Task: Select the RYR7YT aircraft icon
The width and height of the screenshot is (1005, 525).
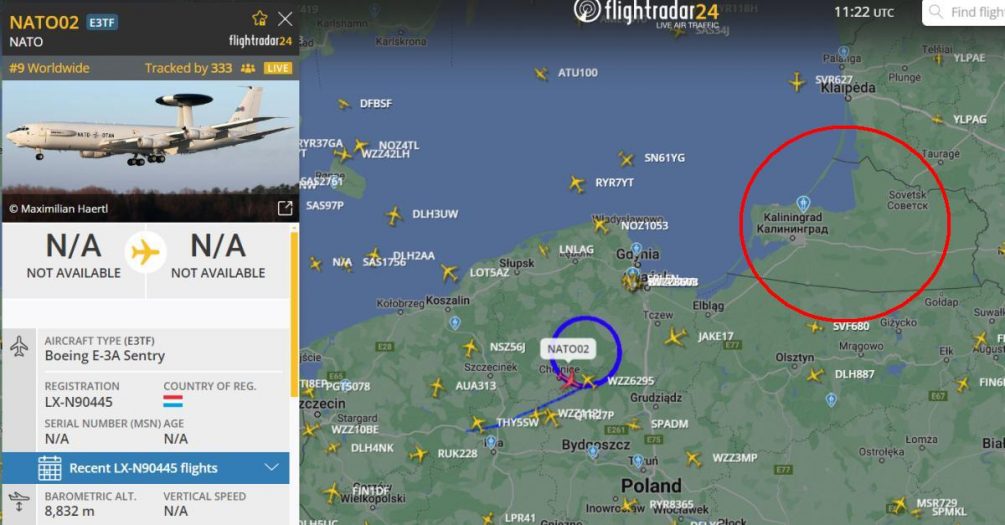Action: (x=577, y=185)
